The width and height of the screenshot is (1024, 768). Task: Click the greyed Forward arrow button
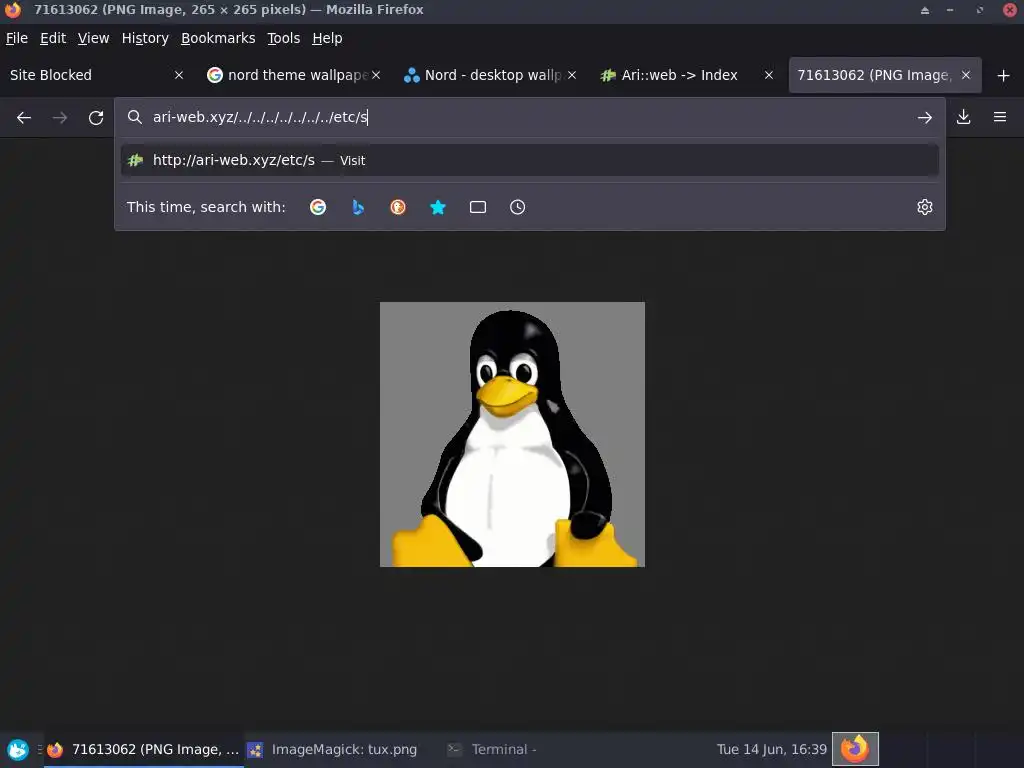coord(59,118)
